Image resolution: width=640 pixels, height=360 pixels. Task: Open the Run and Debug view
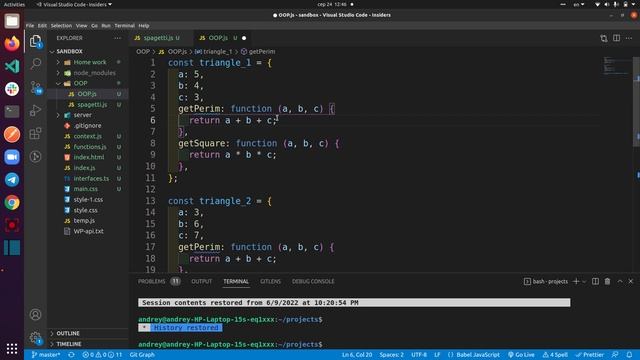pyautogui.click(x=36, y=110)
